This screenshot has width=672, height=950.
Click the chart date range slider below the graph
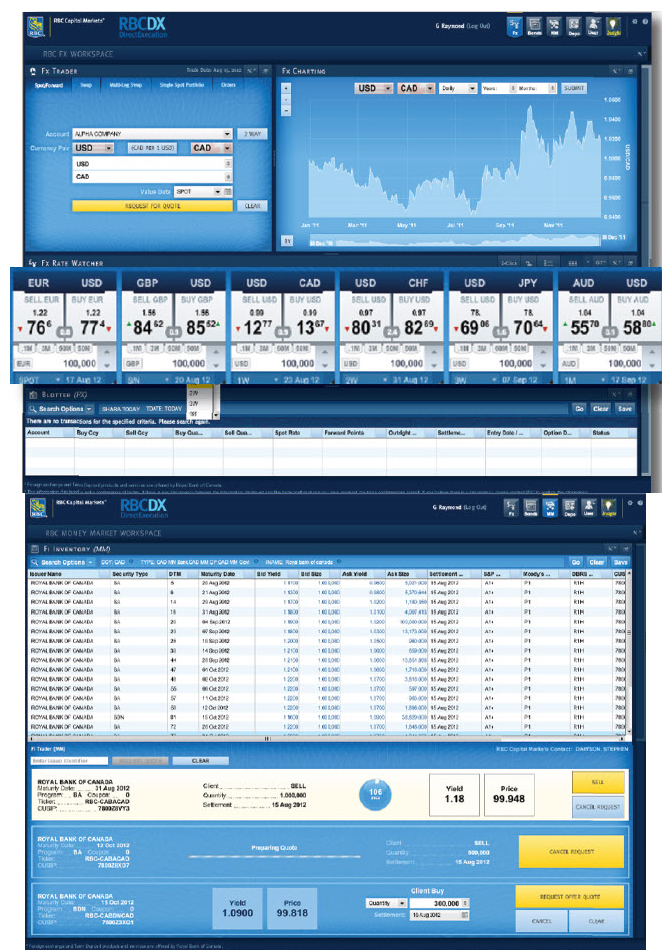(454, 242)
